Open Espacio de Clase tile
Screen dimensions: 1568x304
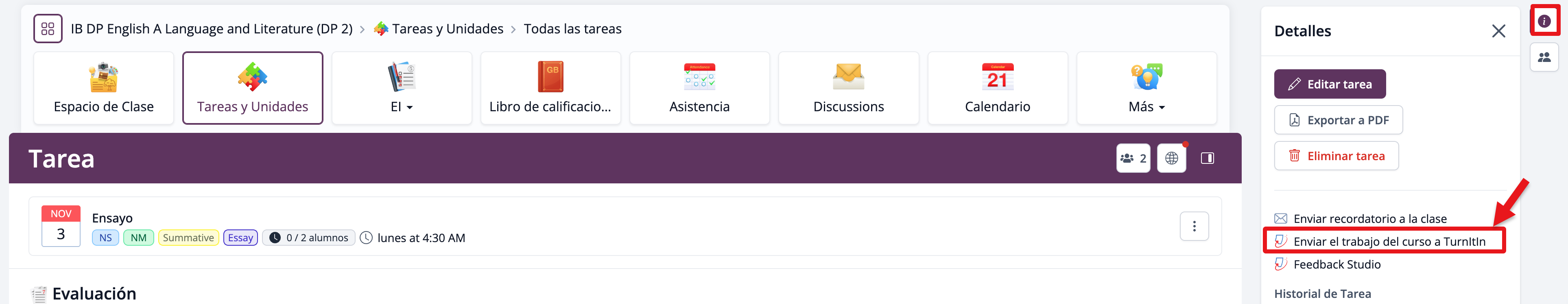coord(103,88)
